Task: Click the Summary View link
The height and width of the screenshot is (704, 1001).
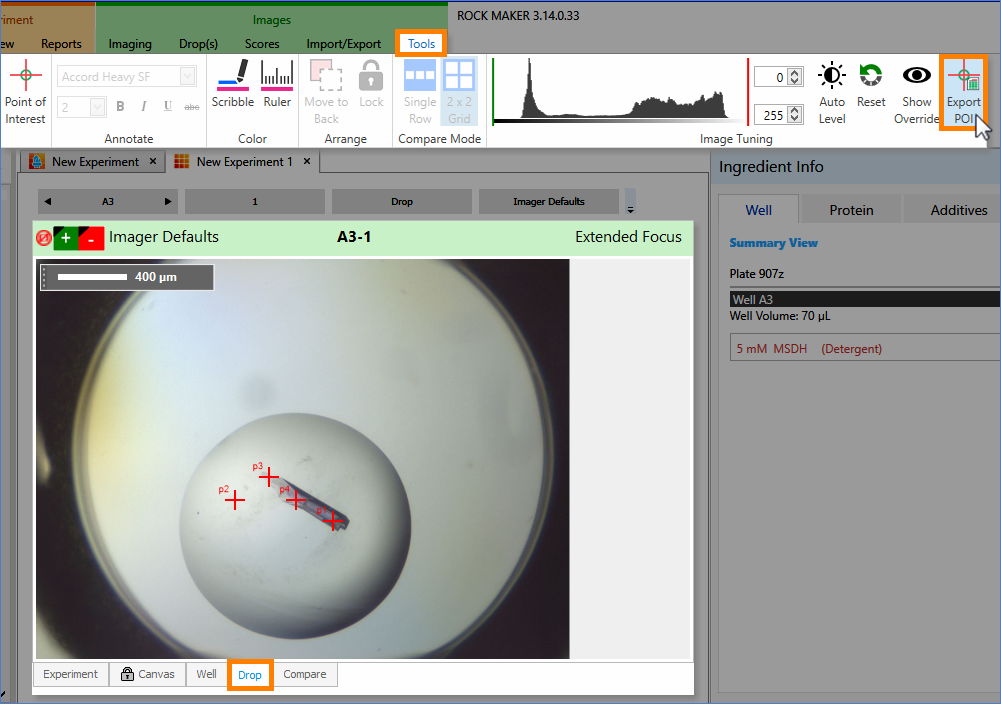Action: tap(773, 243)
